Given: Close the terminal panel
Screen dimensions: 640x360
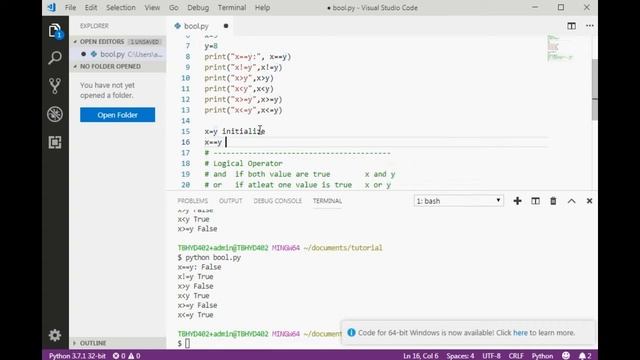Looking at the screenshot, I should [x=589, y=201].
